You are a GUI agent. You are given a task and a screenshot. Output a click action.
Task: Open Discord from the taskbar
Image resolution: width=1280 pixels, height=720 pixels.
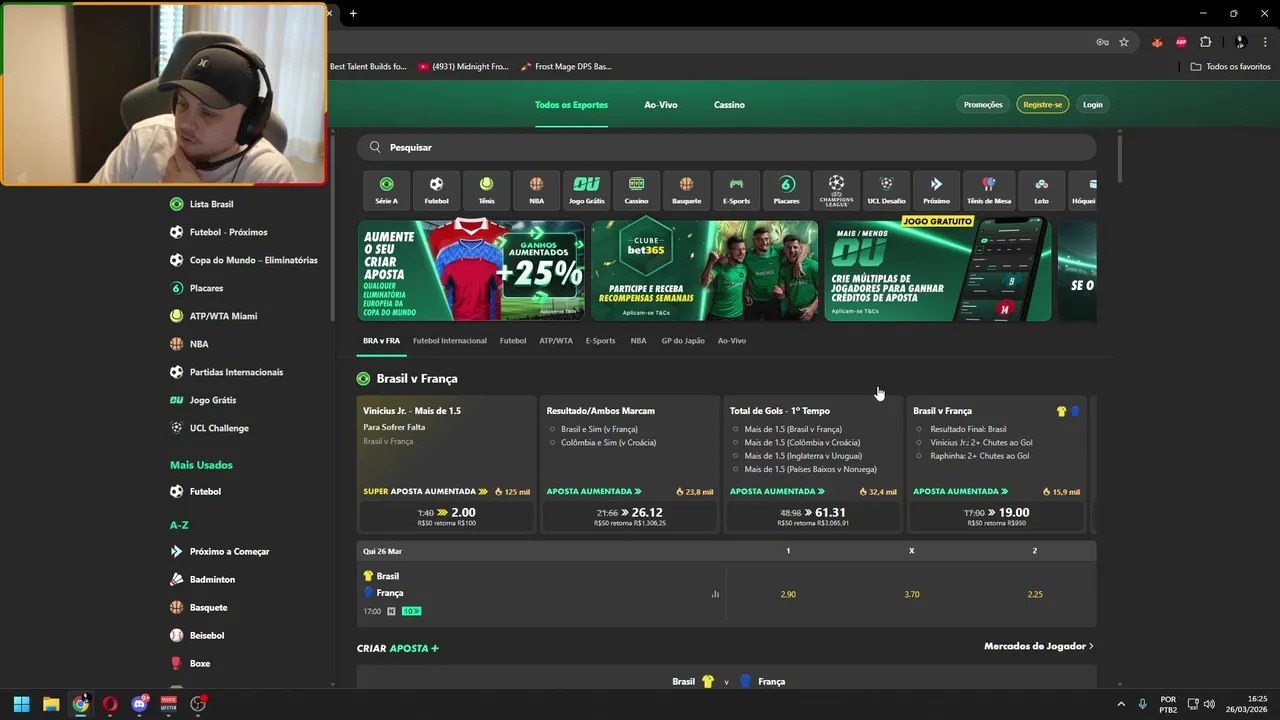(139, 704)
